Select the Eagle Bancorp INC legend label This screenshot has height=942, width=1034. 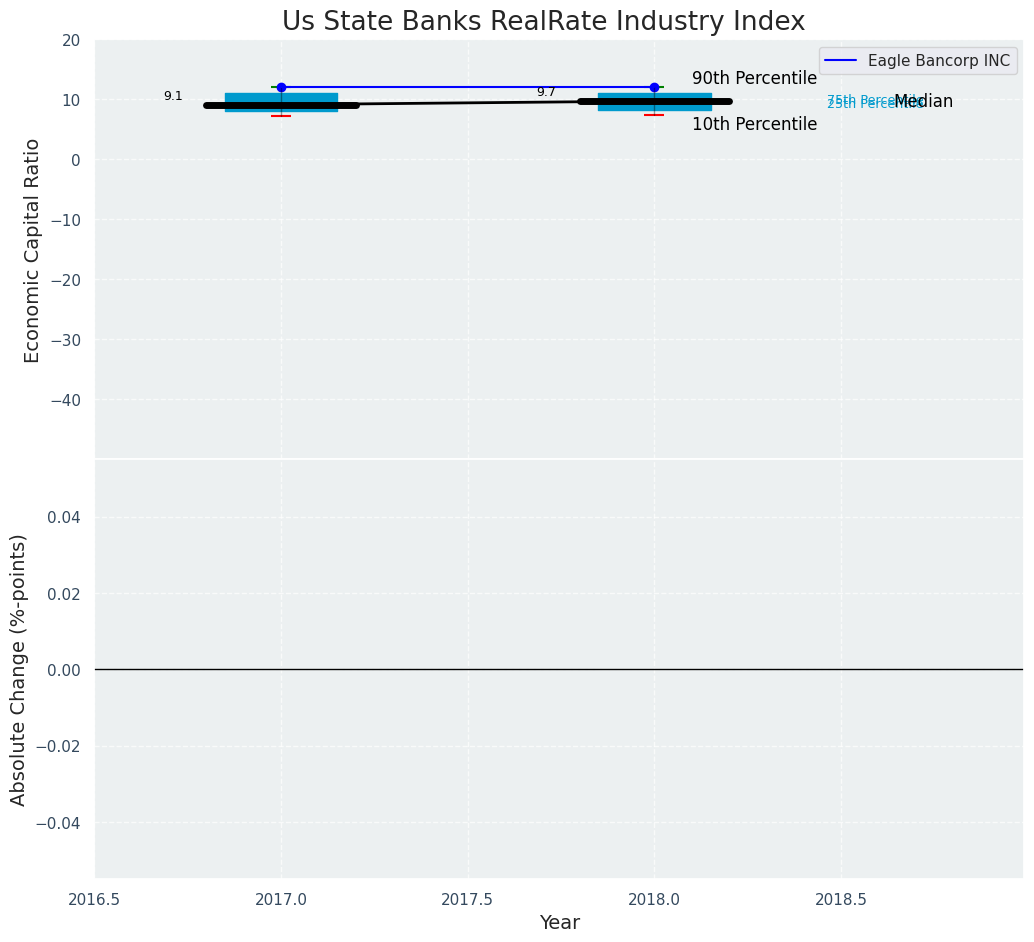coord(938,61)
